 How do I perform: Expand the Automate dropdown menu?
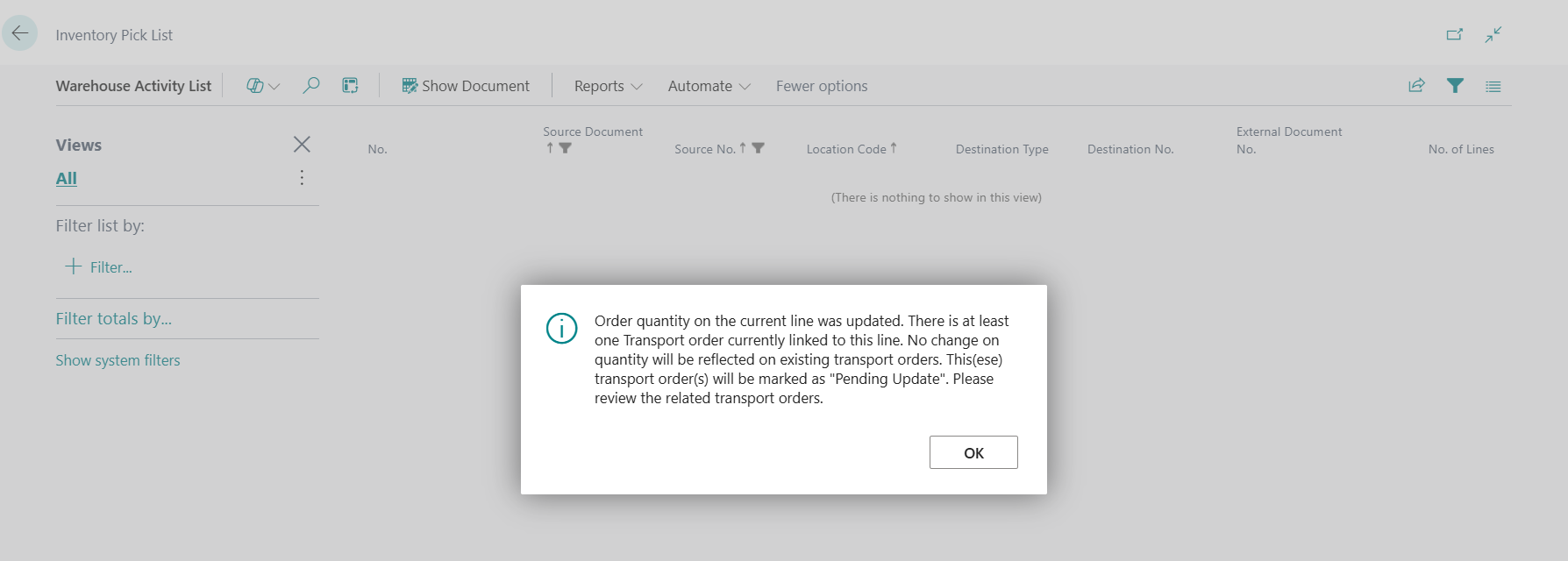point(709,86)
